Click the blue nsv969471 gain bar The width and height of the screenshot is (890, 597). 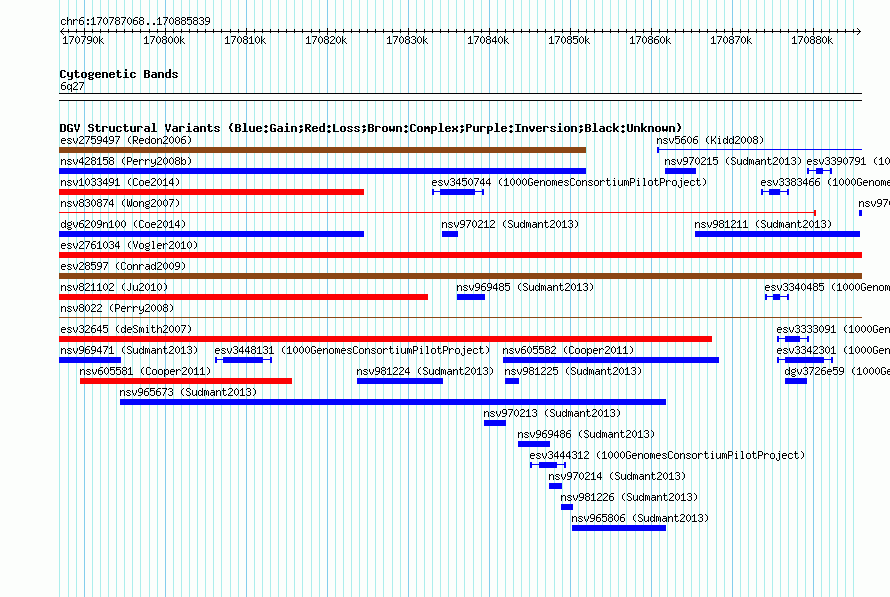click(x=90, y=360)
